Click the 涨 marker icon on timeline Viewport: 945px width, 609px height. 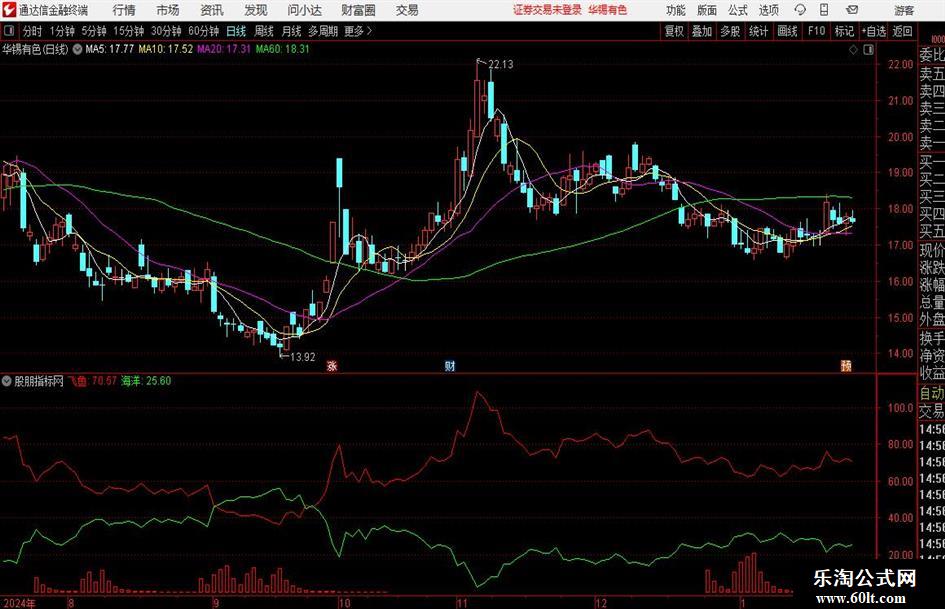[x=331, y=366]
